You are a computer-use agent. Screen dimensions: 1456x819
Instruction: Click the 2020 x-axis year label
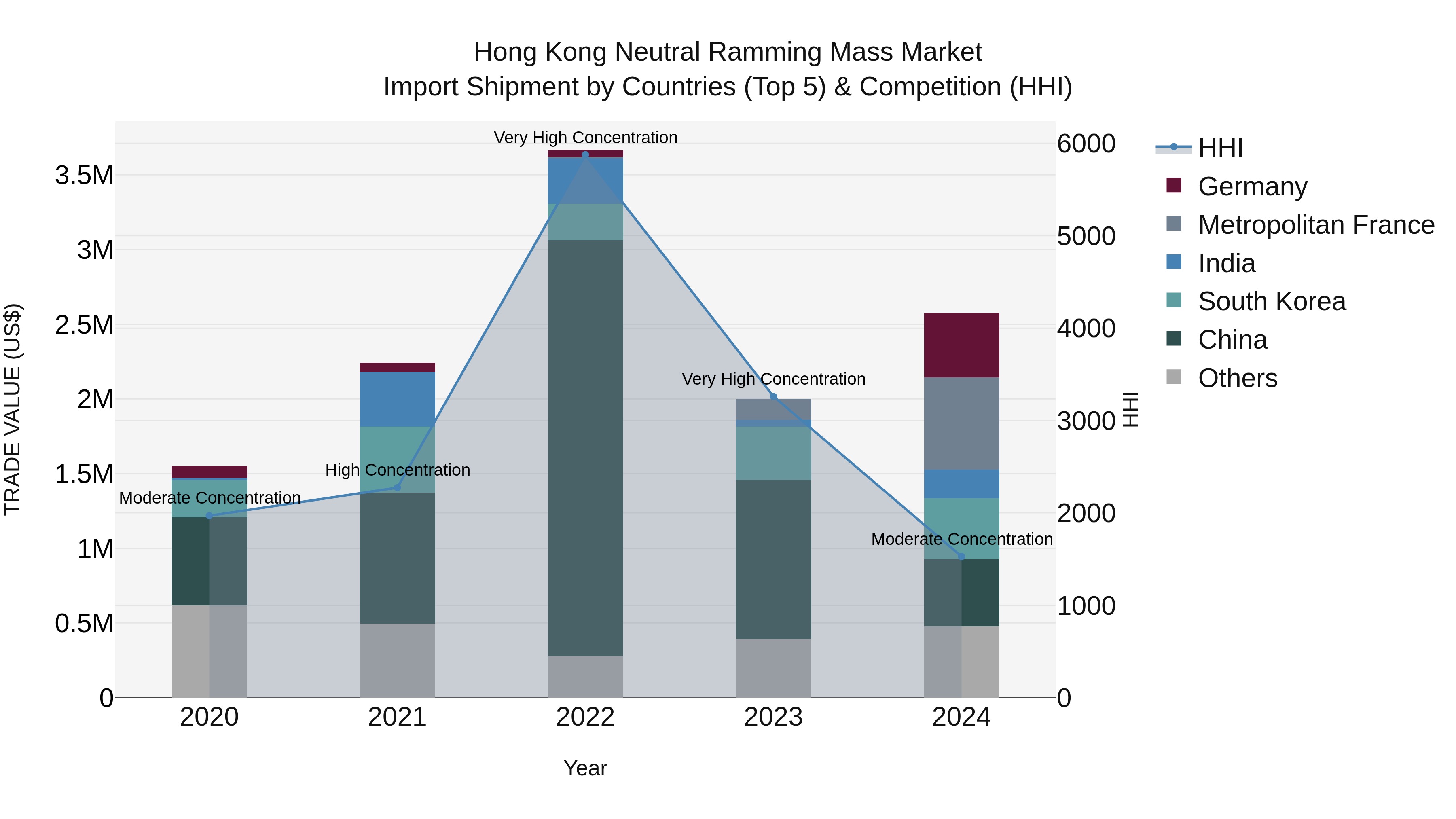coord(209,717)
